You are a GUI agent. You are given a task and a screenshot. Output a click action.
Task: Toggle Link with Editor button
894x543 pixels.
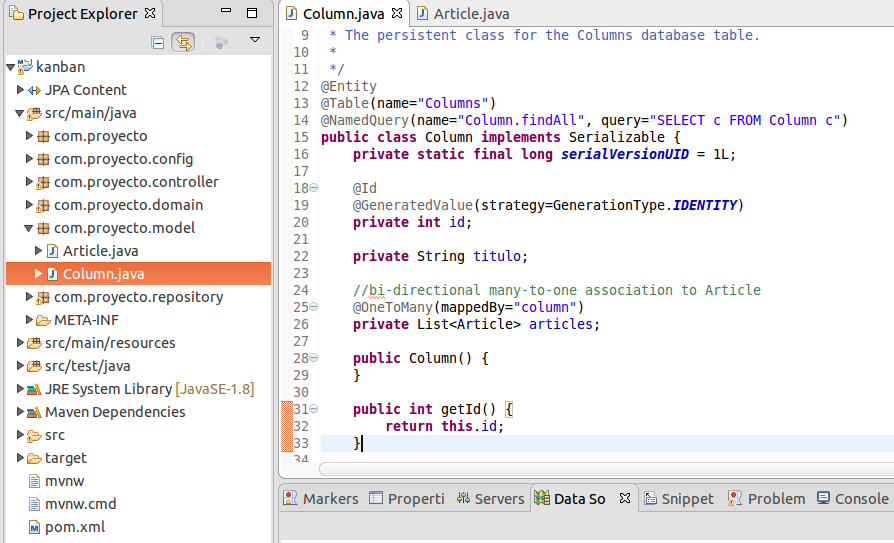(183, 43)
